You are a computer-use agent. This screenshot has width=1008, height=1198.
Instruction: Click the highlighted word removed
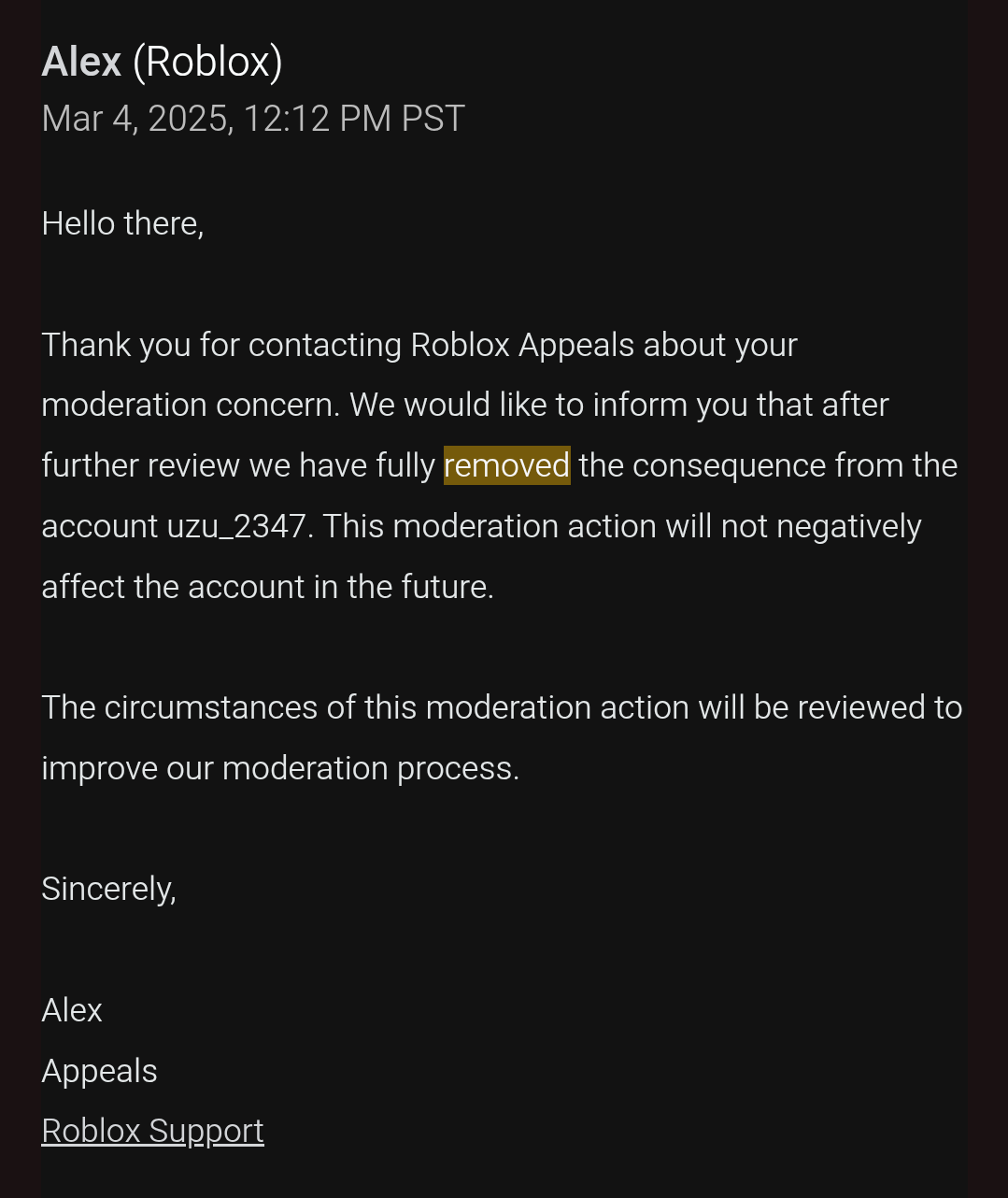pos(506,465)
